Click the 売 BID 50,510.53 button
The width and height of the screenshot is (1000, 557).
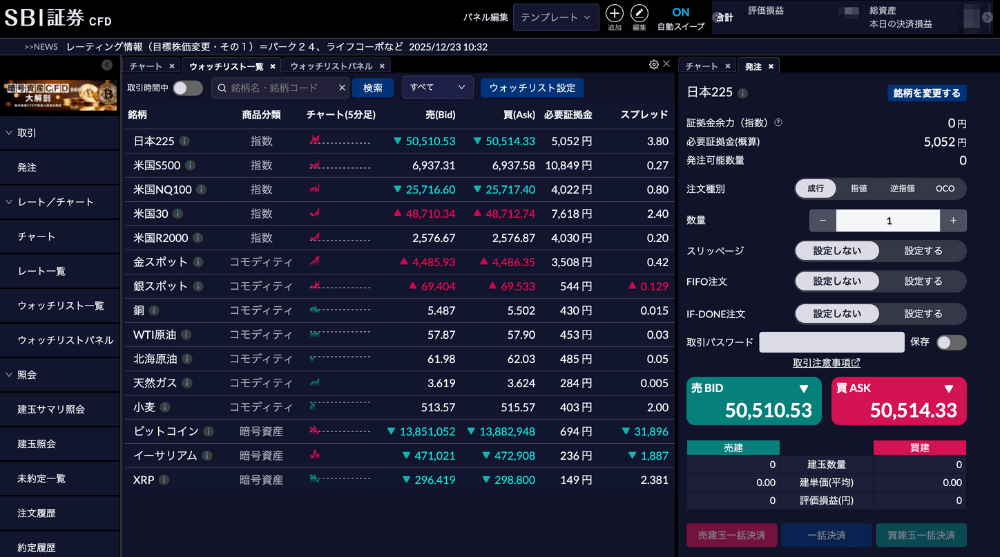pyautogui.click(x=752, y=401)
